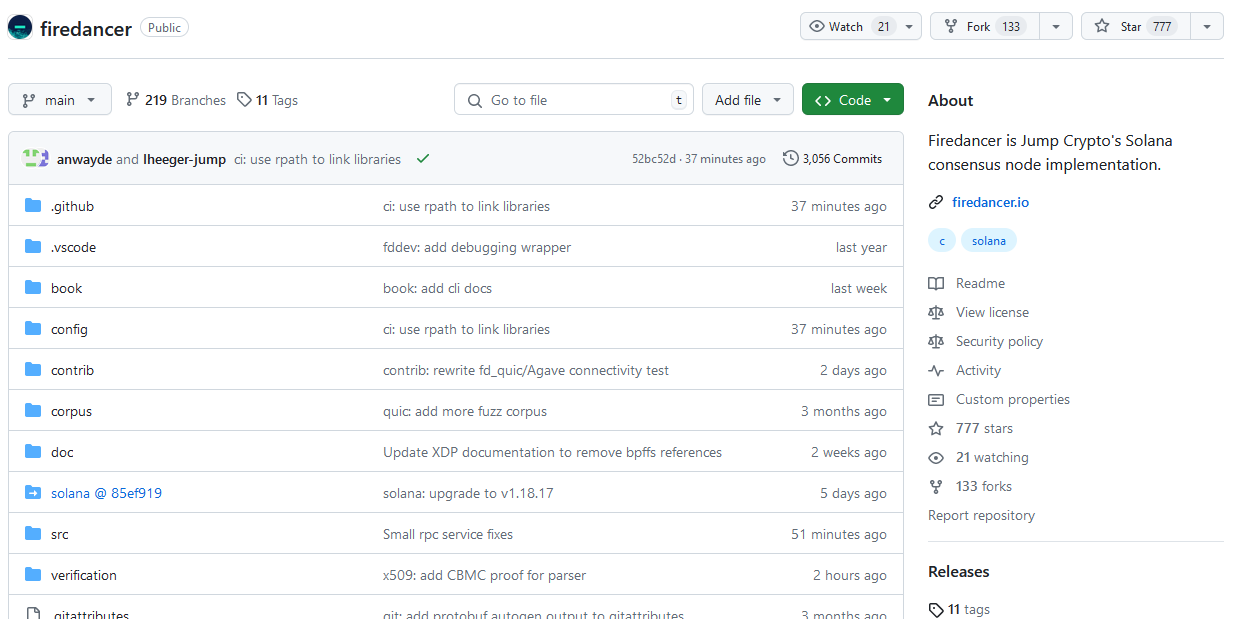Click the solana submodule folder icon

[33, 493]
